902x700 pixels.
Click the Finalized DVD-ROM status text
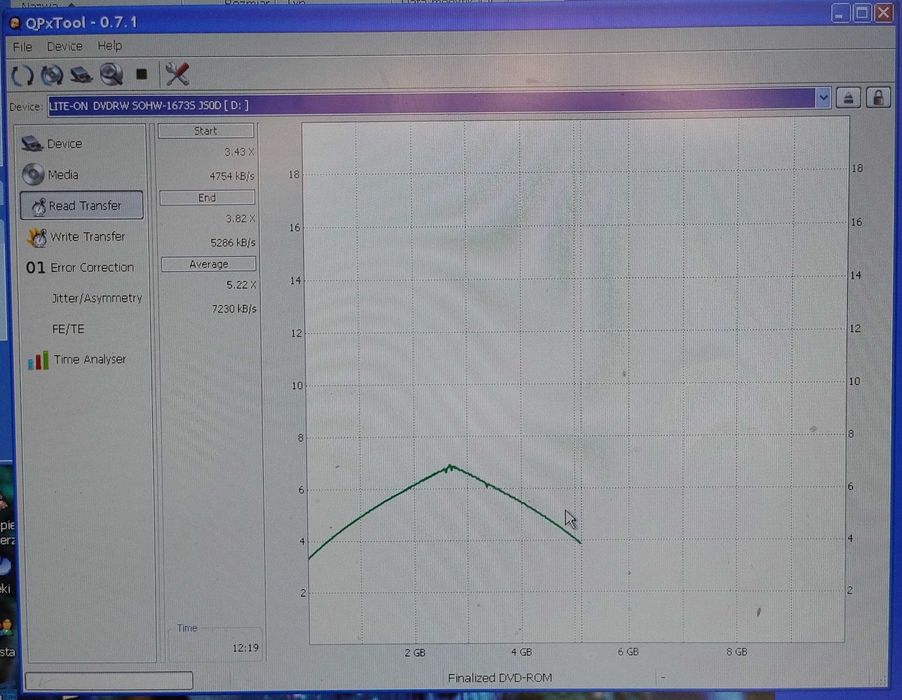click(x=499, y=678)
